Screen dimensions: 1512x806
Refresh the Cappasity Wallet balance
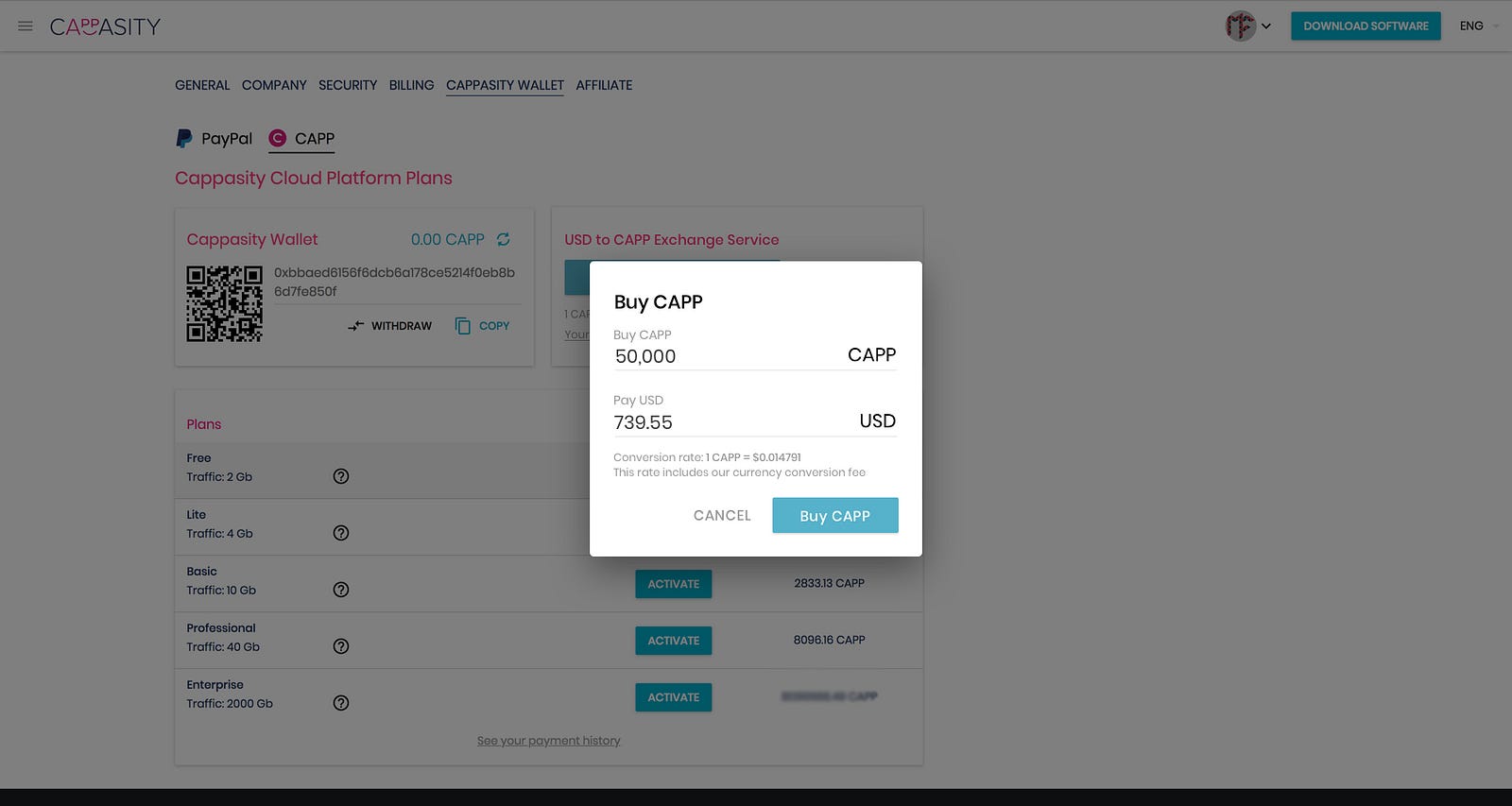tap(504, 240)
